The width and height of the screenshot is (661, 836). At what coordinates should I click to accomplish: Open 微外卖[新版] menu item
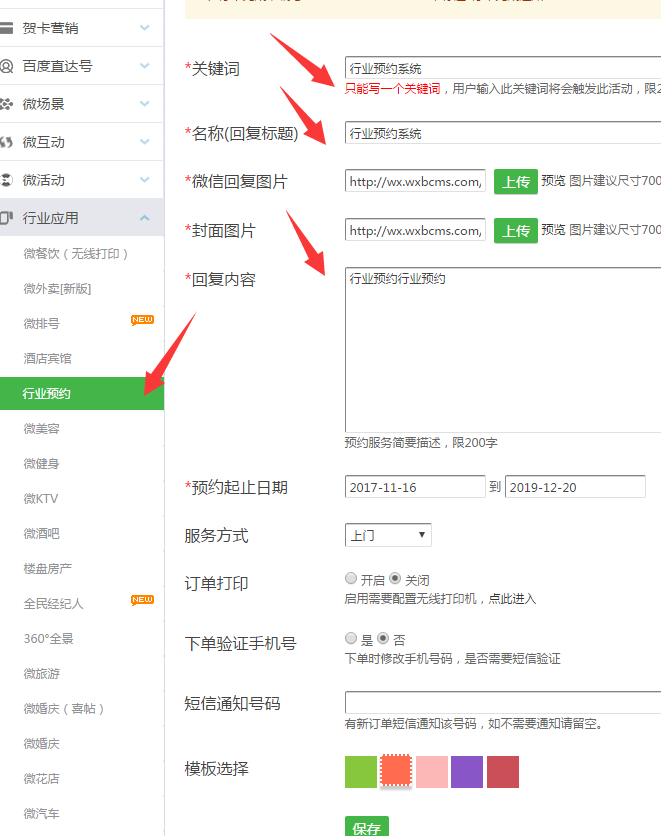57,289
